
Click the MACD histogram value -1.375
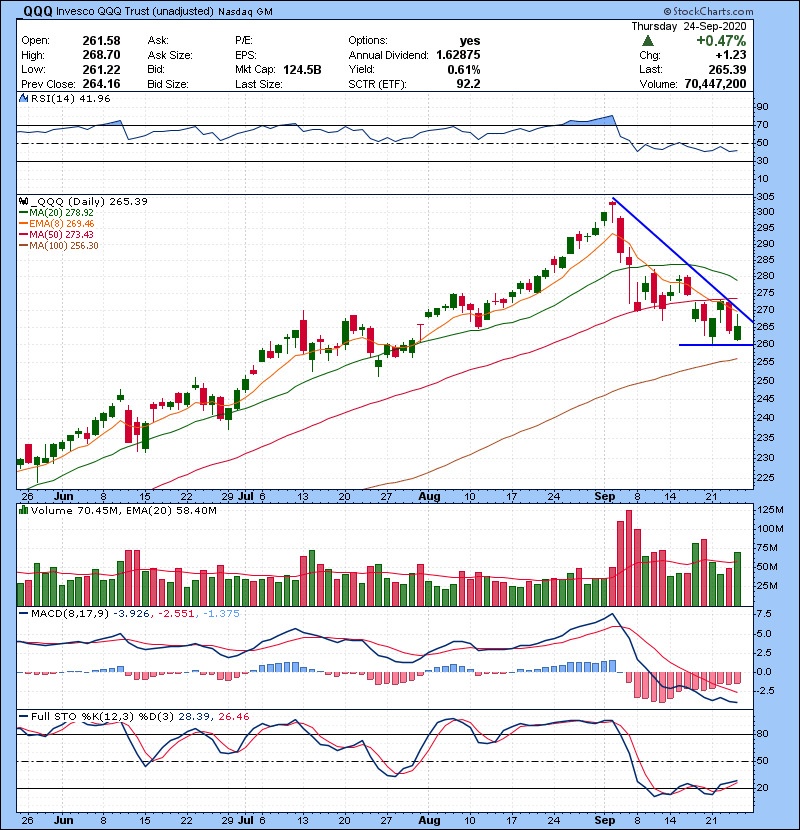pos(221,614)
